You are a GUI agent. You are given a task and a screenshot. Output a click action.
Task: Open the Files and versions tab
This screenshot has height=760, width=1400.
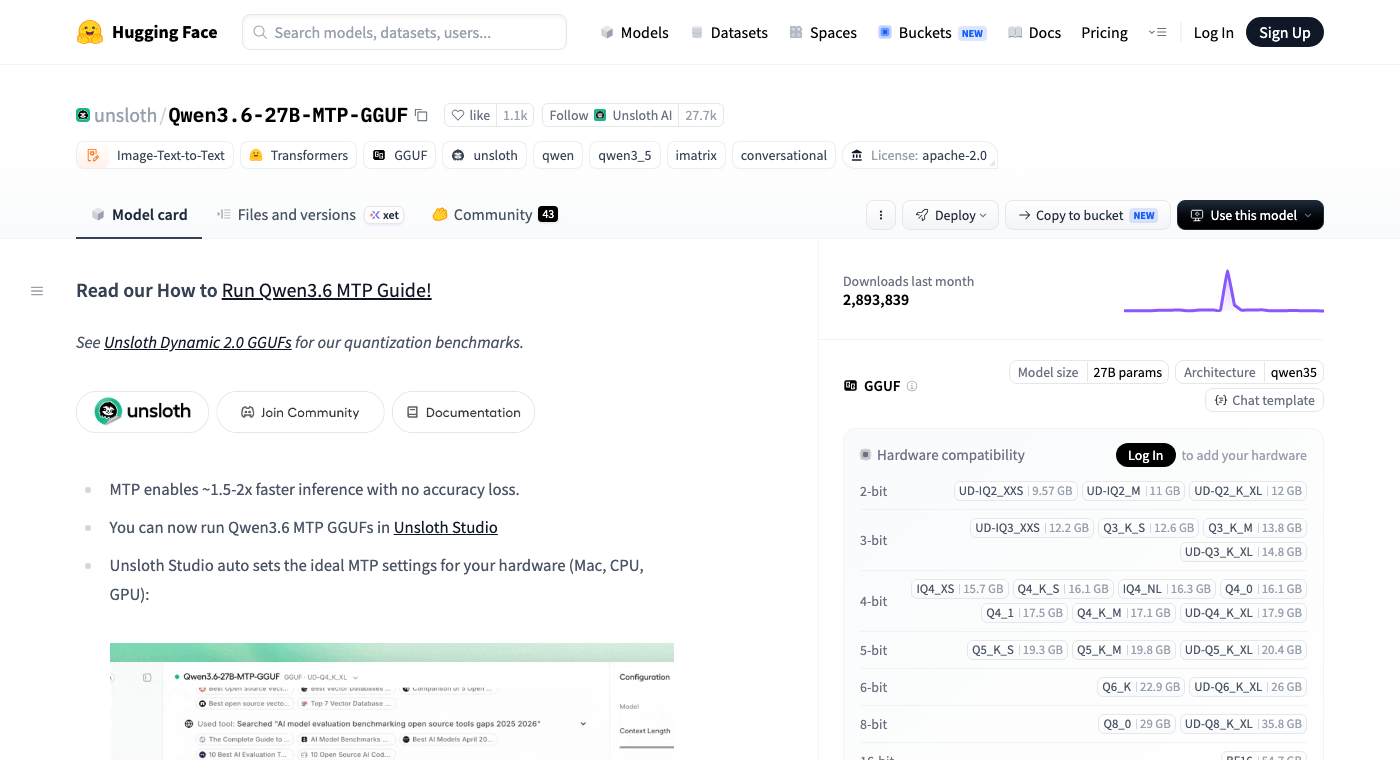(x=310, y=215)
